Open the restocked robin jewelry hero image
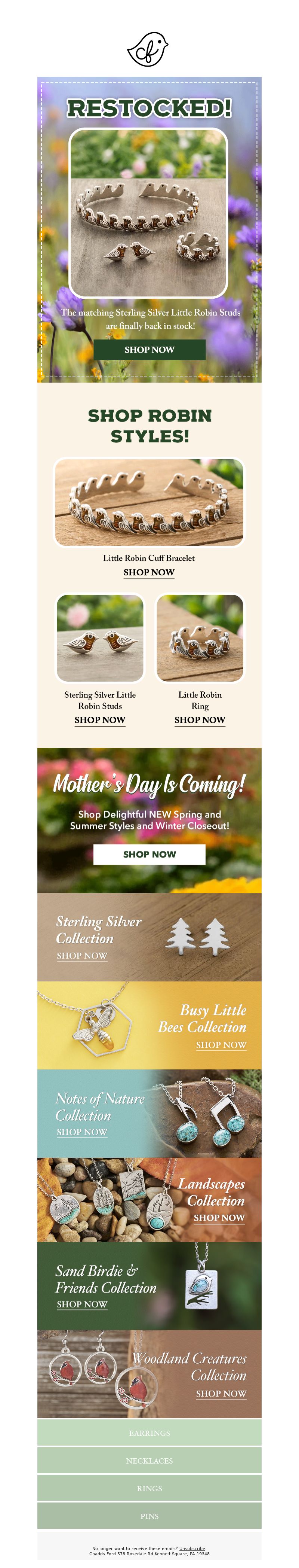The image size is (299, 1568). click(148, 213)
